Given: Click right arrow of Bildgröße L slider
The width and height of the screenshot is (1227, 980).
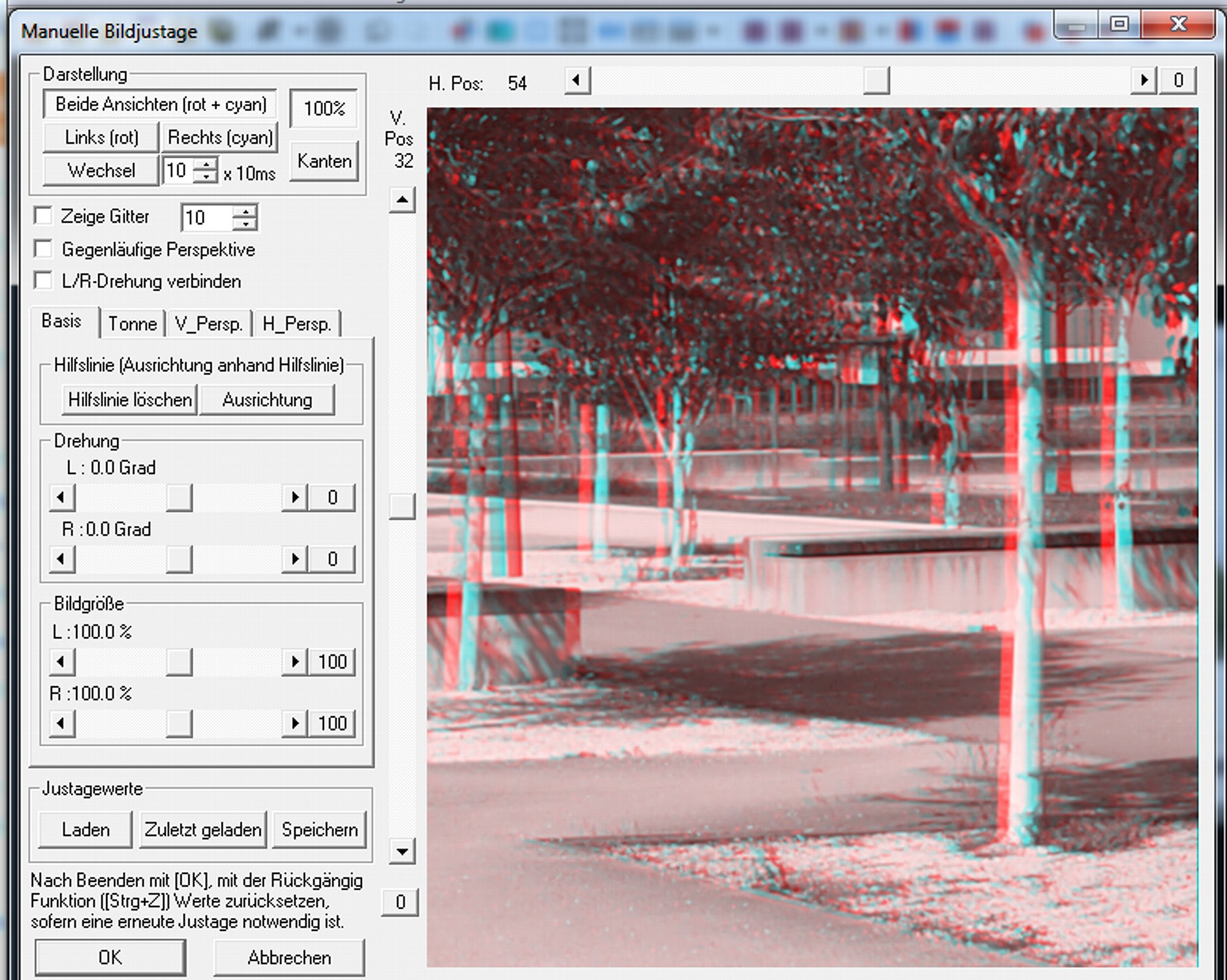Looking at the screenshot, I should tap(294, 662).
